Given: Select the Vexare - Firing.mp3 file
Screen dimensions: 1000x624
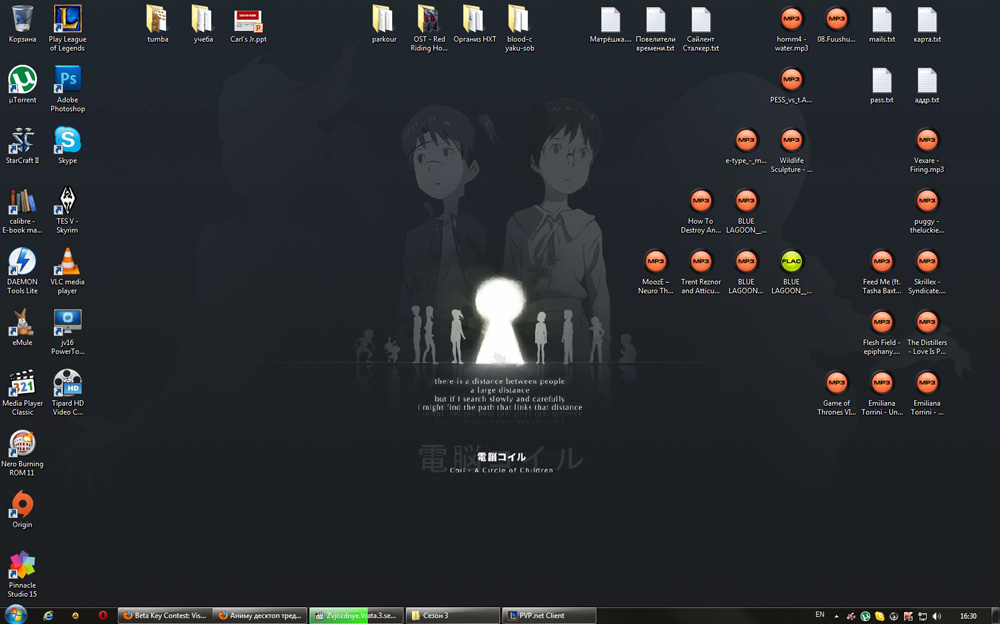Looking at the screenshot, I should pos(927,150).
